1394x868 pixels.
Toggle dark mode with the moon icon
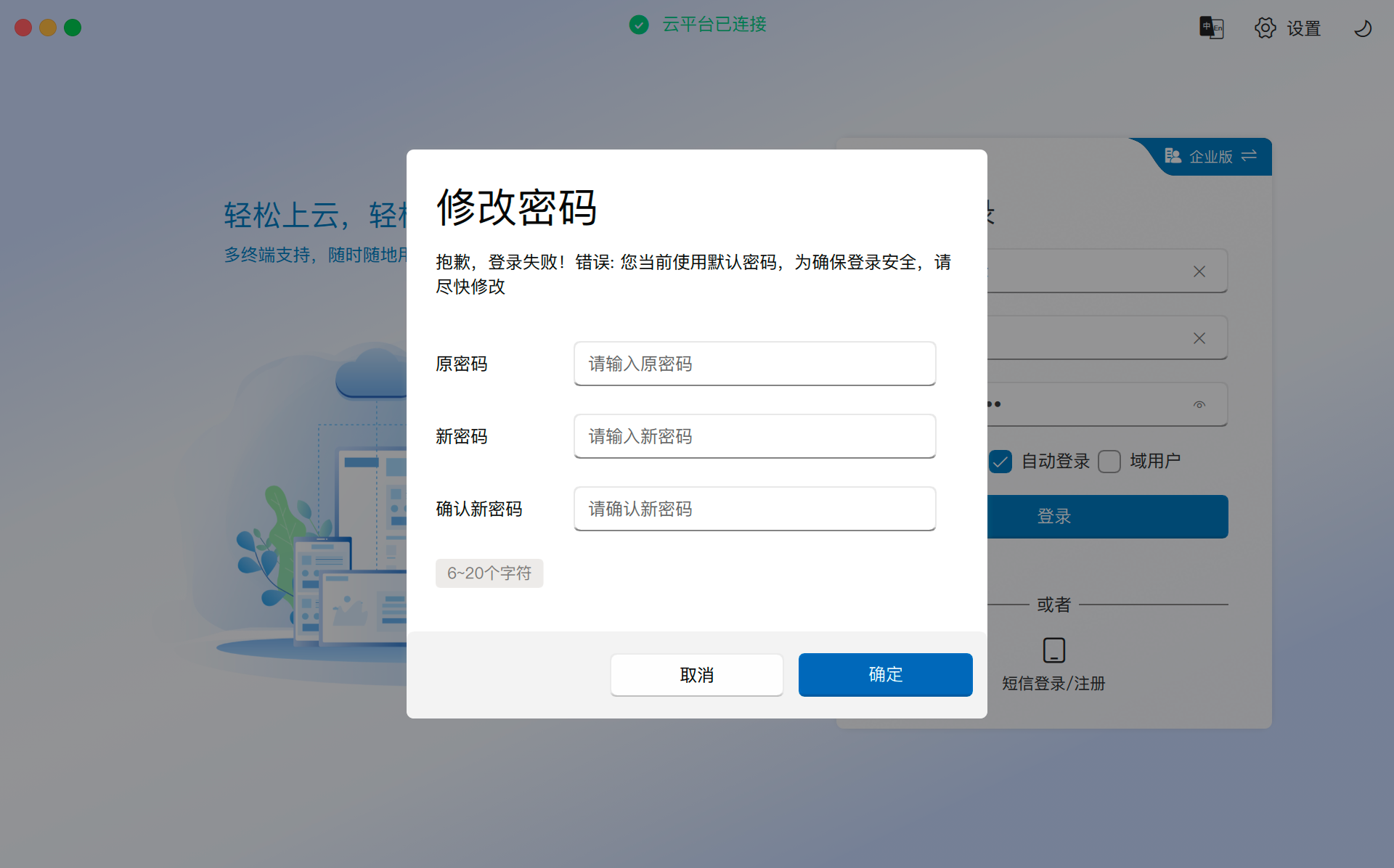pos(1362,28)
